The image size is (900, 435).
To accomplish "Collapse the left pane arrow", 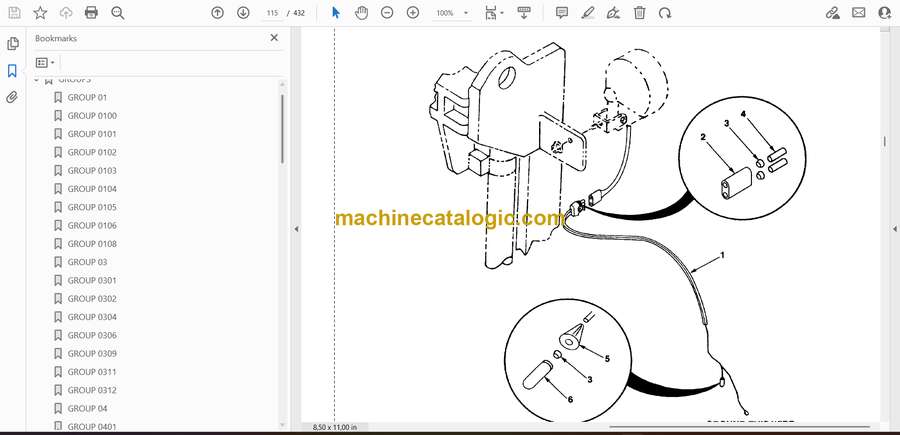I will pos(296,229).
